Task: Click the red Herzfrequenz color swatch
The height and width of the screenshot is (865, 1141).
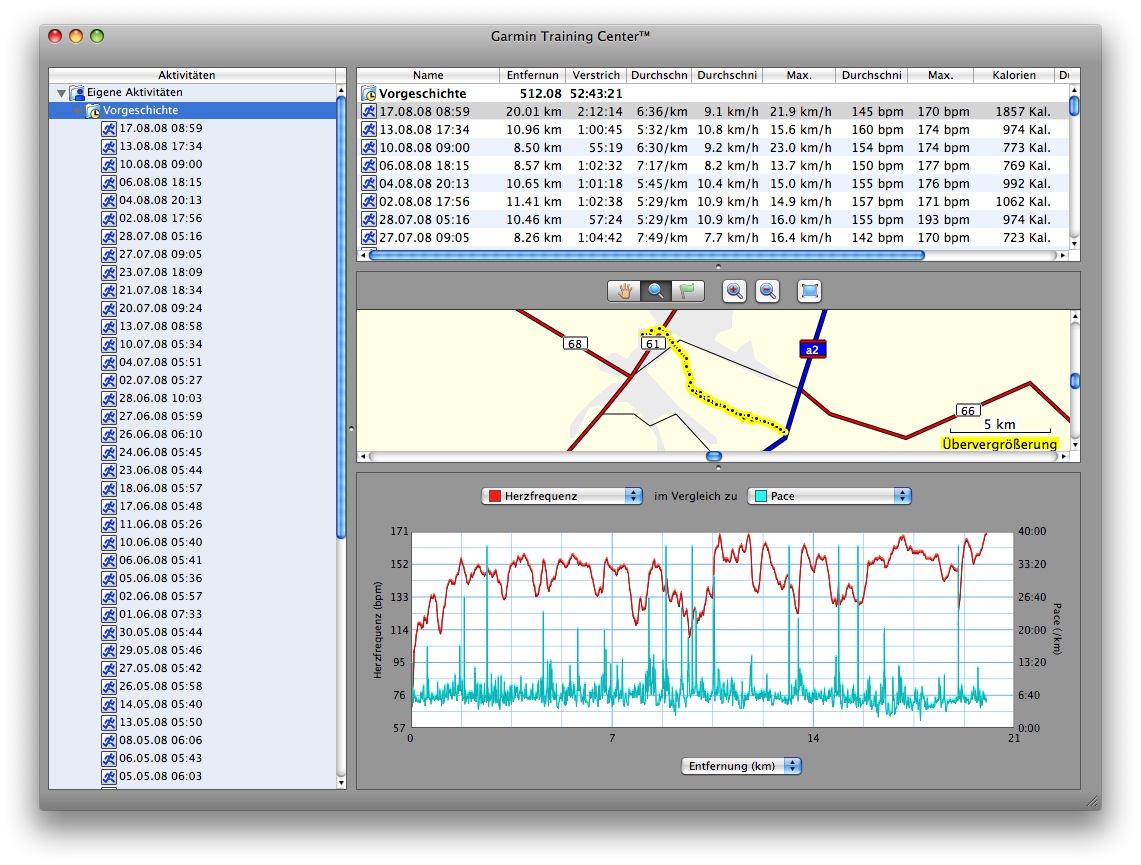Action: [495, 496]
